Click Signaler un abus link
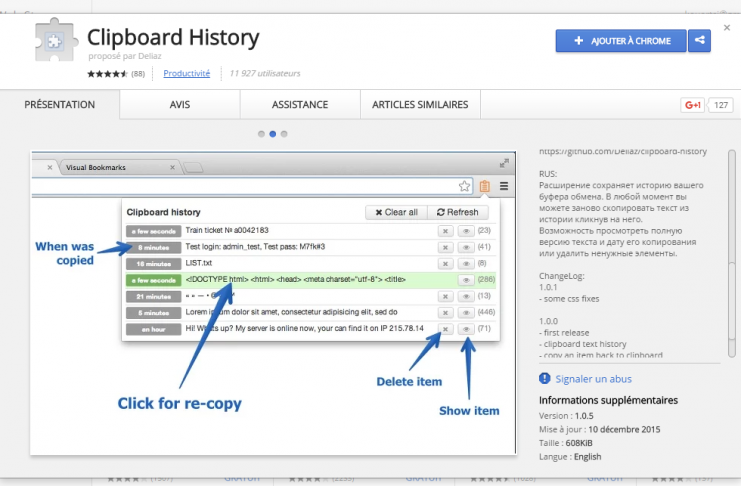 pyautogui.click(x=594, y=379)
